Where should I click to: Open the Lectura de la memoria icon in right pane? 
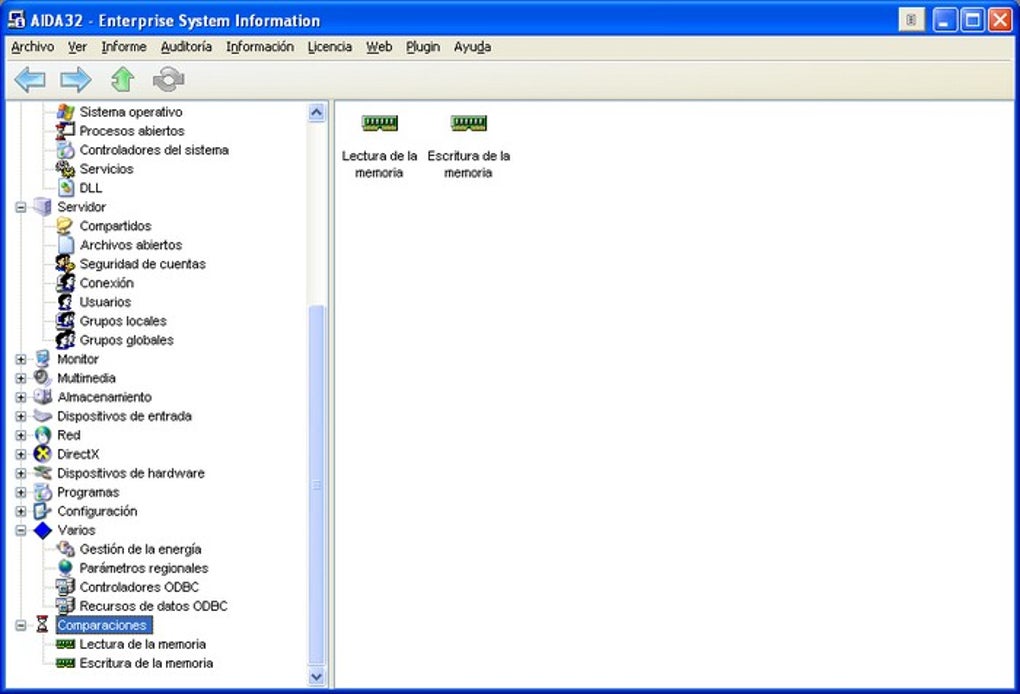[379, 123]
